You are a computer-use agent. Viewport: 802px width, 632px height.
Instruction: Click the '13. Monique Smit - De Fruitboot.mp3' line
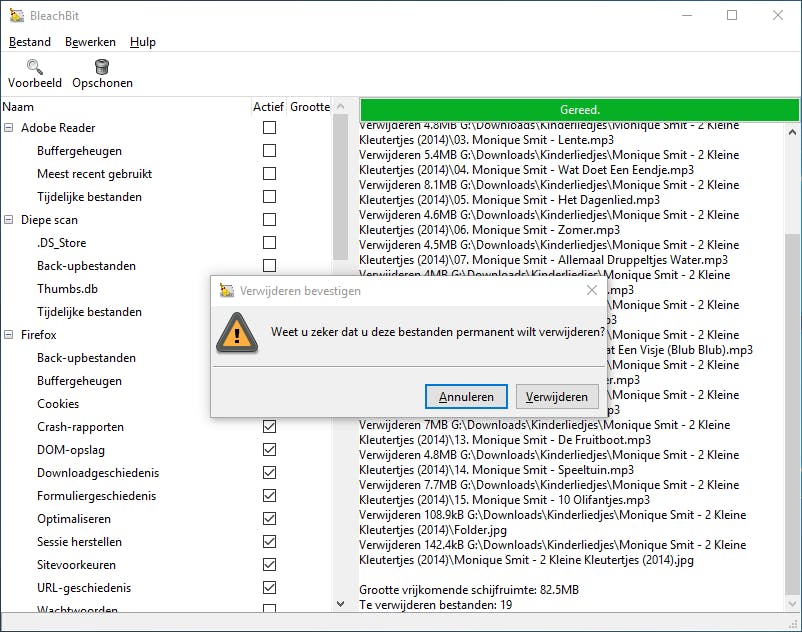pos(505,440)
